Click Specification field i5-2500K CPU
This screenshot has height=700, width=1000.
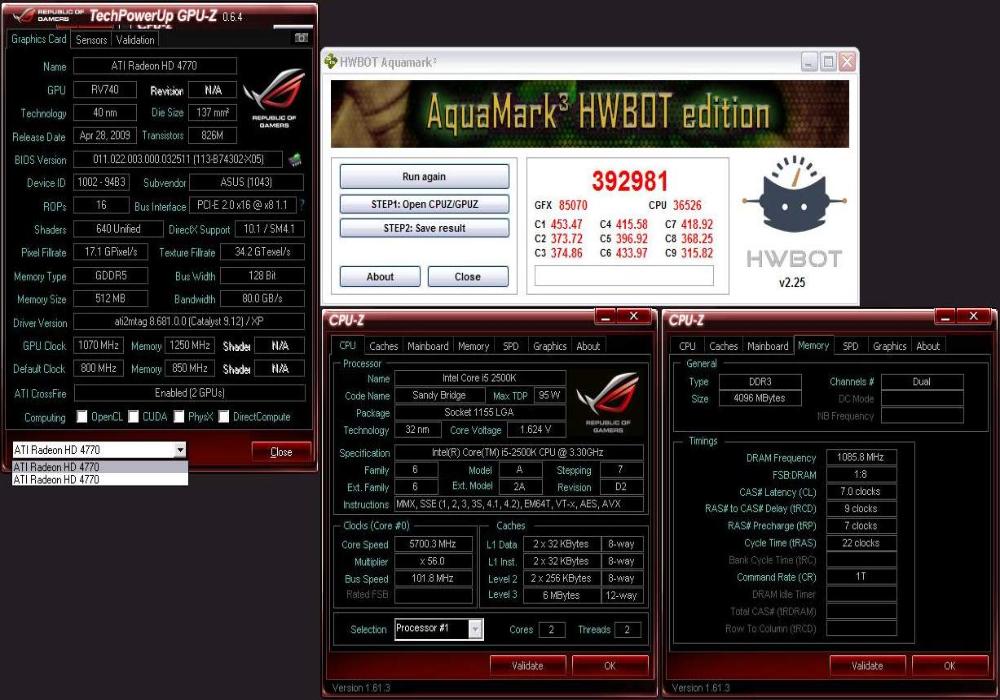(518, 453)
